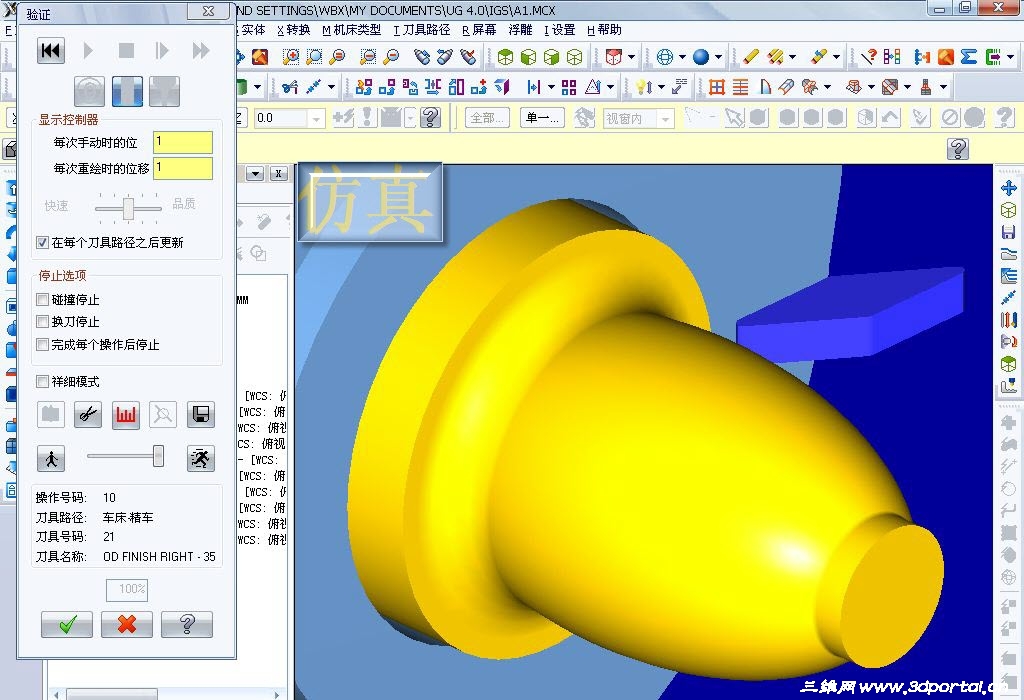Click the 全部... button
This screenshot has width=1024, height=700.
(x=487, y=118)
